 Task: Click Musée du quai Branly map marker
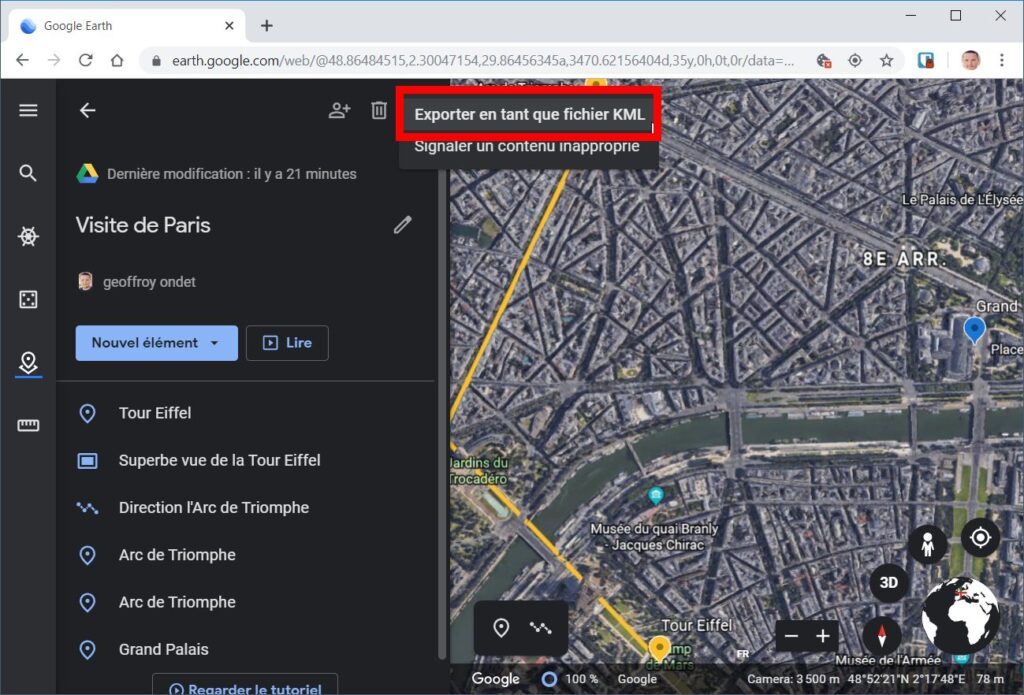[x=656, y=495]
